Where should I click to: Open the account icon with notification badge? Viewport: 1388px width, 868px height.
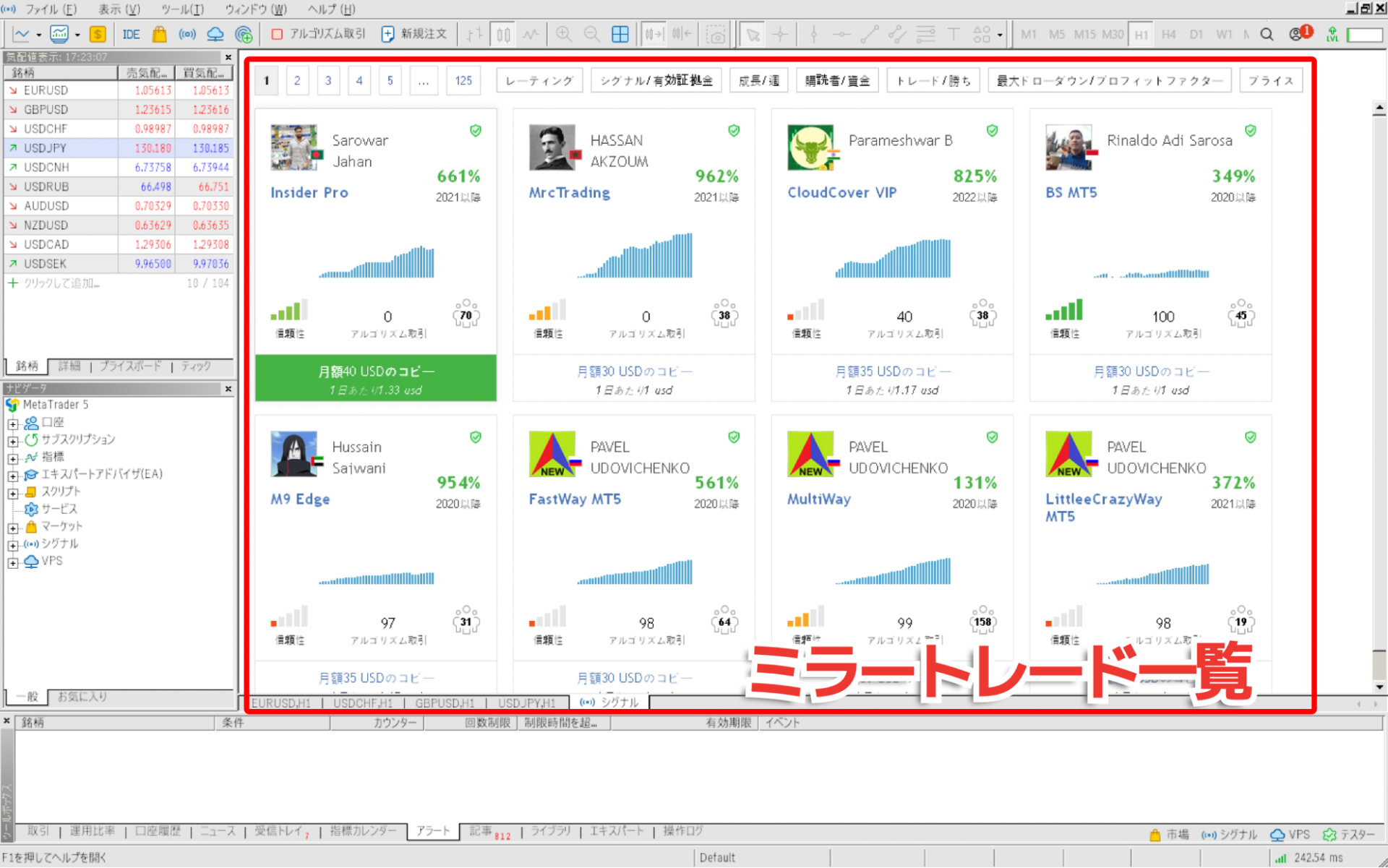click(x=1300, y=33)
